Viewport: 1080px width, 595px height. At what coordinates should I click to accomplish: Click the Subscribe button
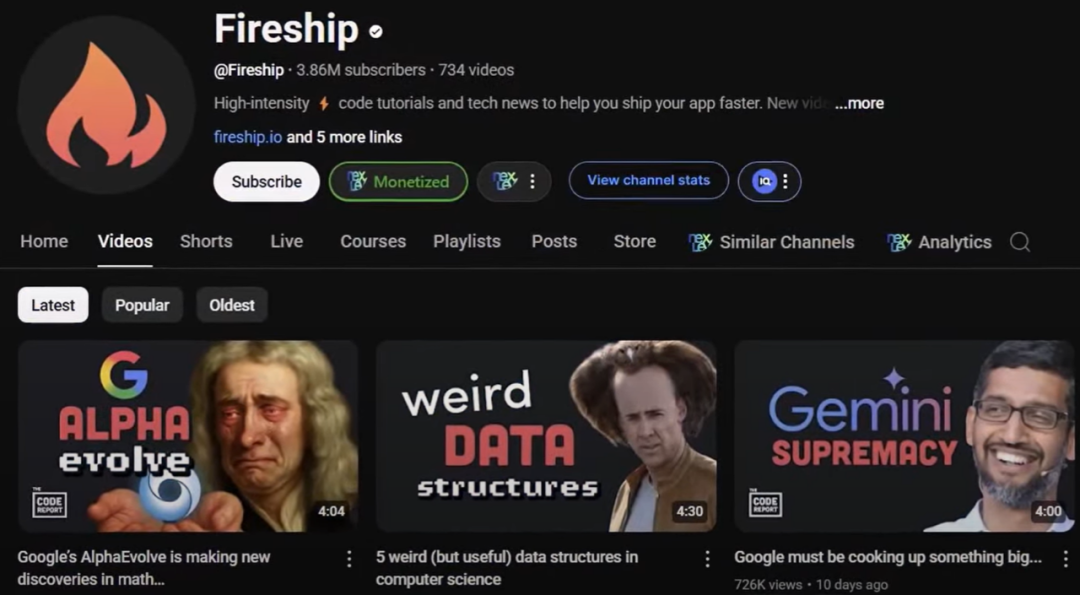[267, 182]
